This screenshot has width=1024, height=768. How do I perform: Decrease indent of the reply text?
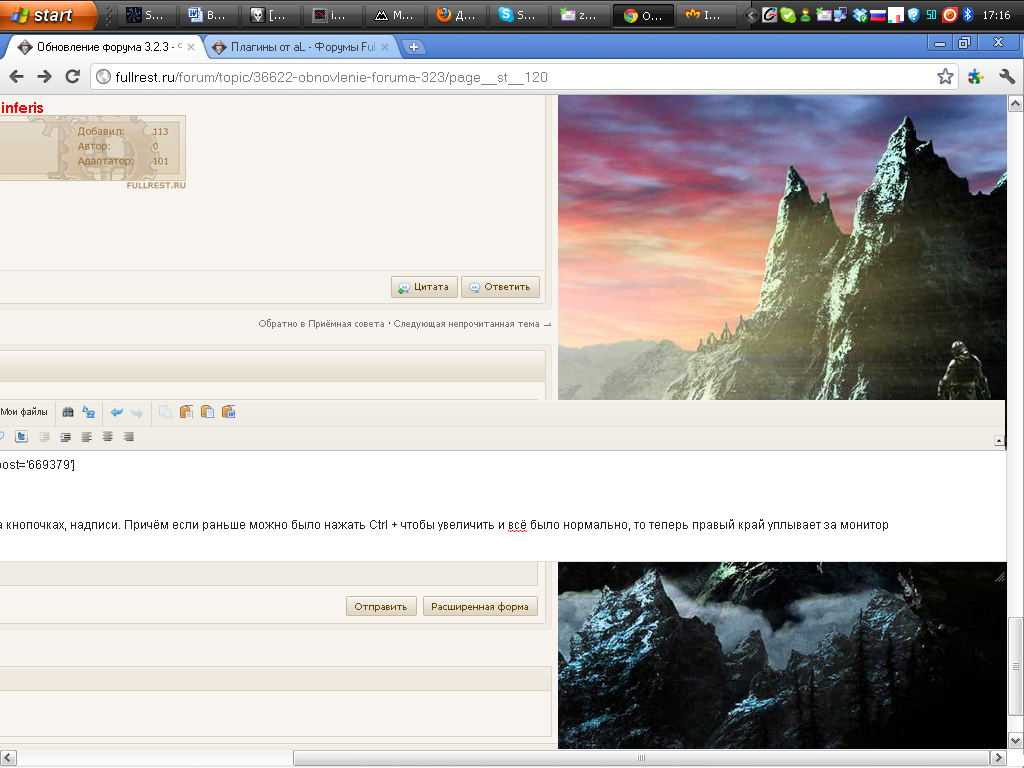44,437
